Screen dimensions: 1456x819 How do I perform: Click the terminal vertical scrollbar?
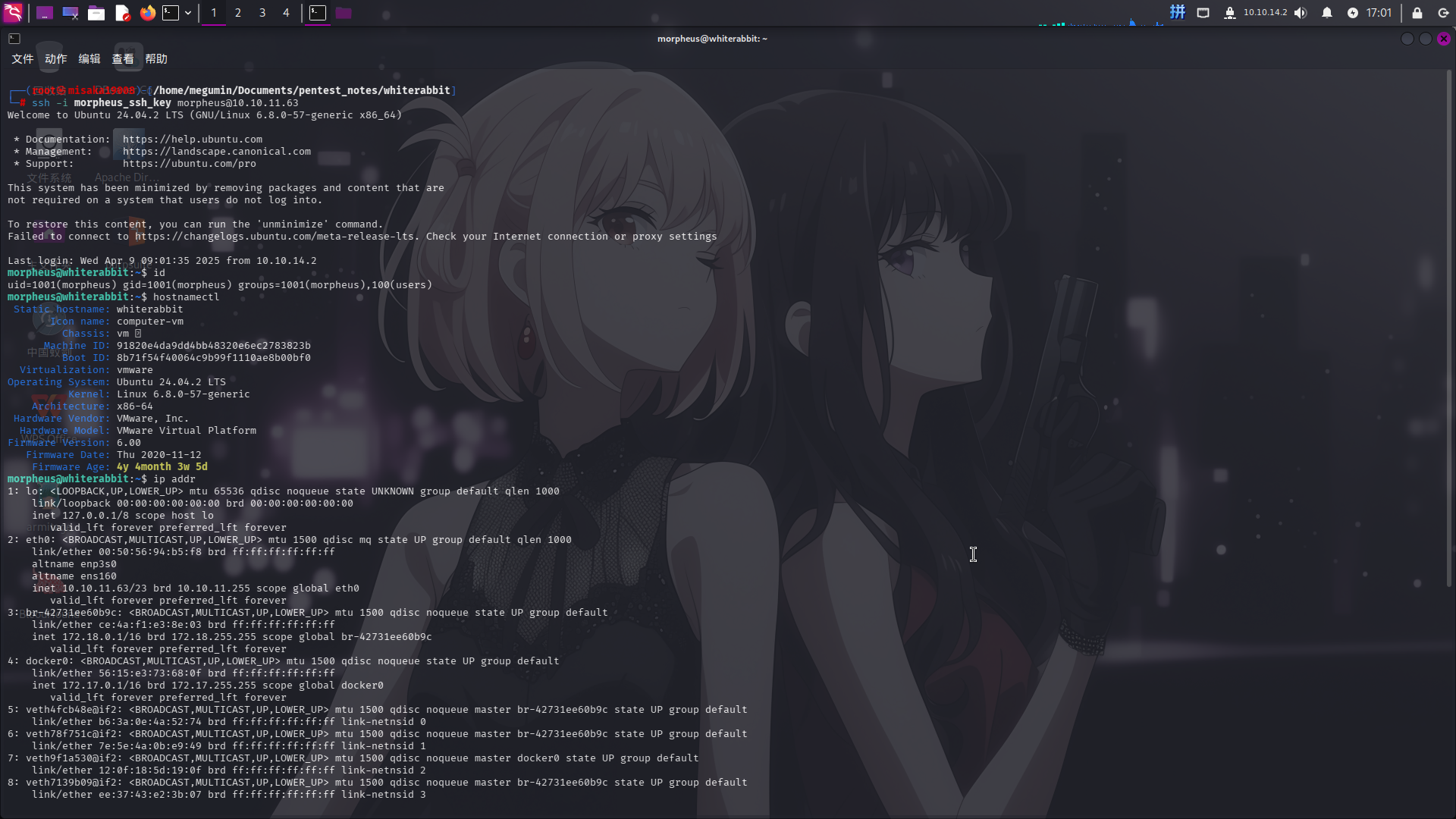1449,326
